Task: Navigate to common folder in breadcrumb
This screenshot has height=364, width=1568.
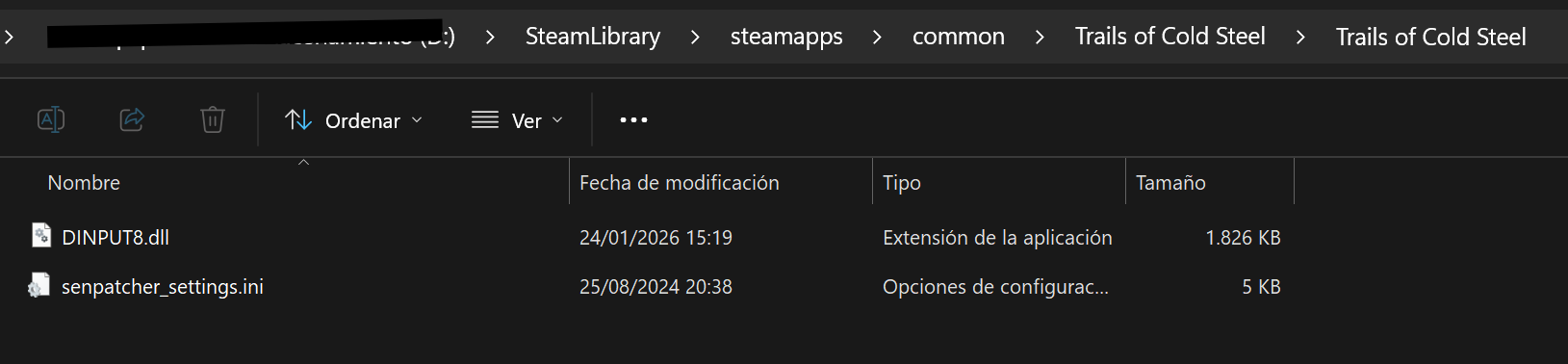Action: pos(959,37)
